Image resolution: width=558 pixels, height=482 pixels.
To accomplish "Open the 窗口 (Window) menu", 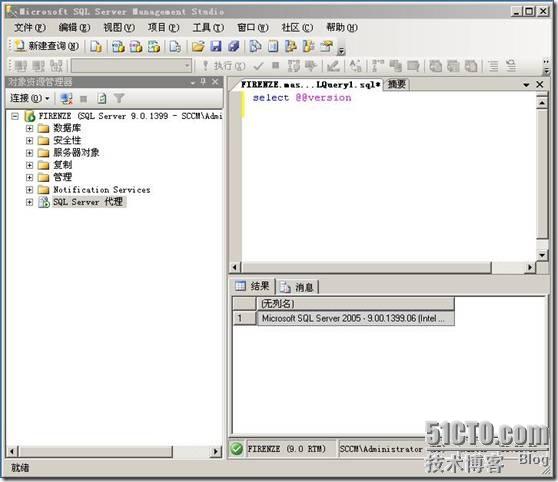I will click(253, 27).
